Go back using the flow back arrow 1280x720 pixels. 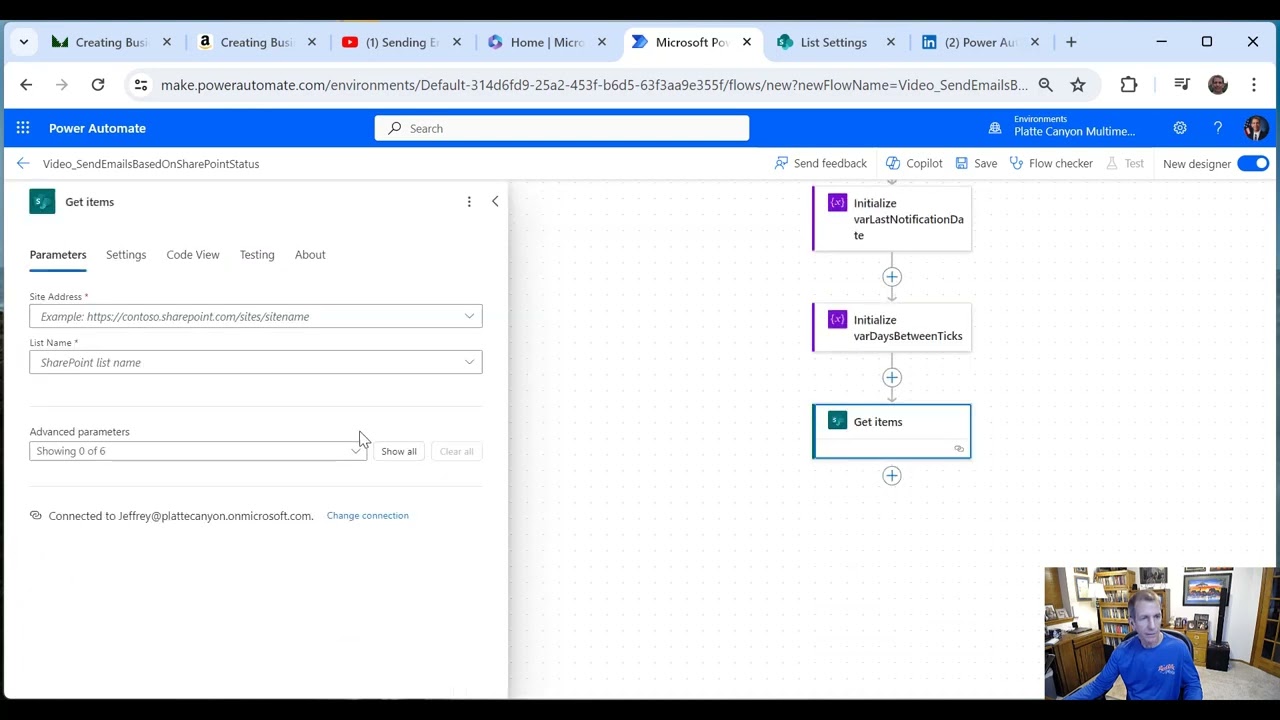23,163
